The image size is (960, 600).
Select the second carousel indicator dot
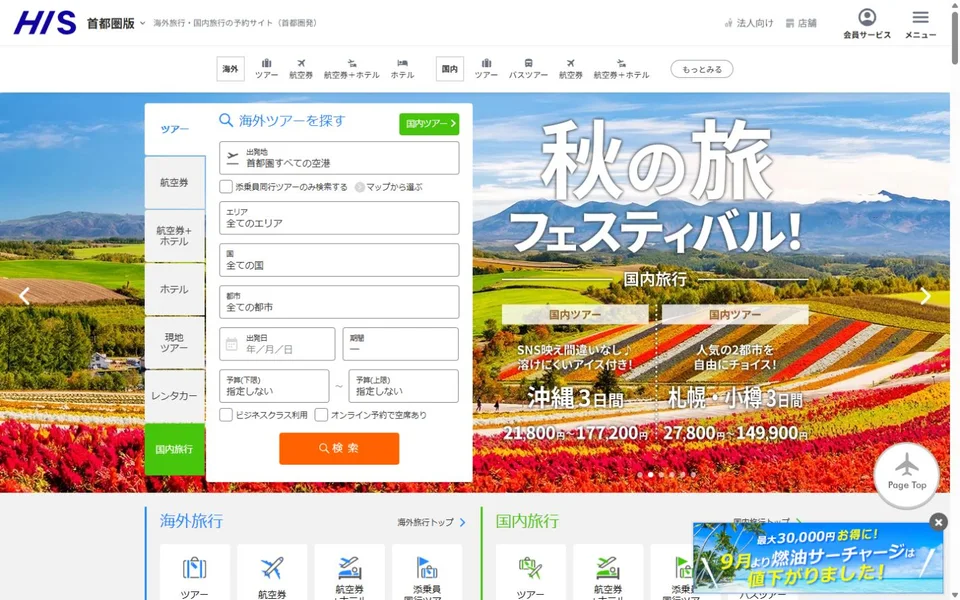pyautogui.click(x=650, y=474)
